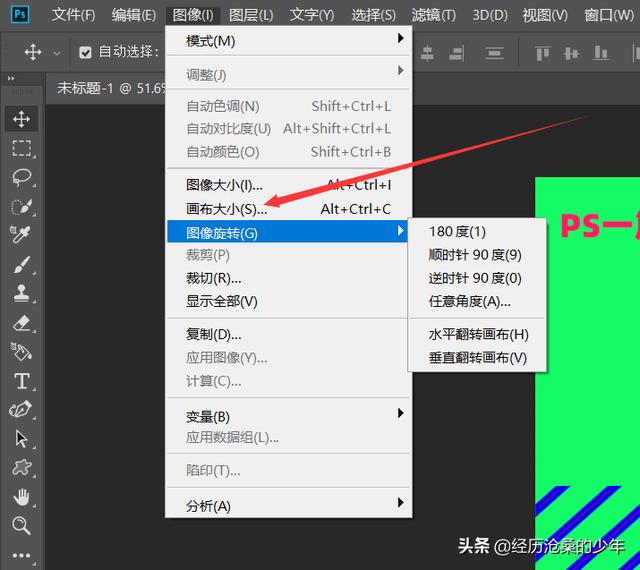Click align top edges icon
The image size is (640, 570).
click(x=542, y=53)
